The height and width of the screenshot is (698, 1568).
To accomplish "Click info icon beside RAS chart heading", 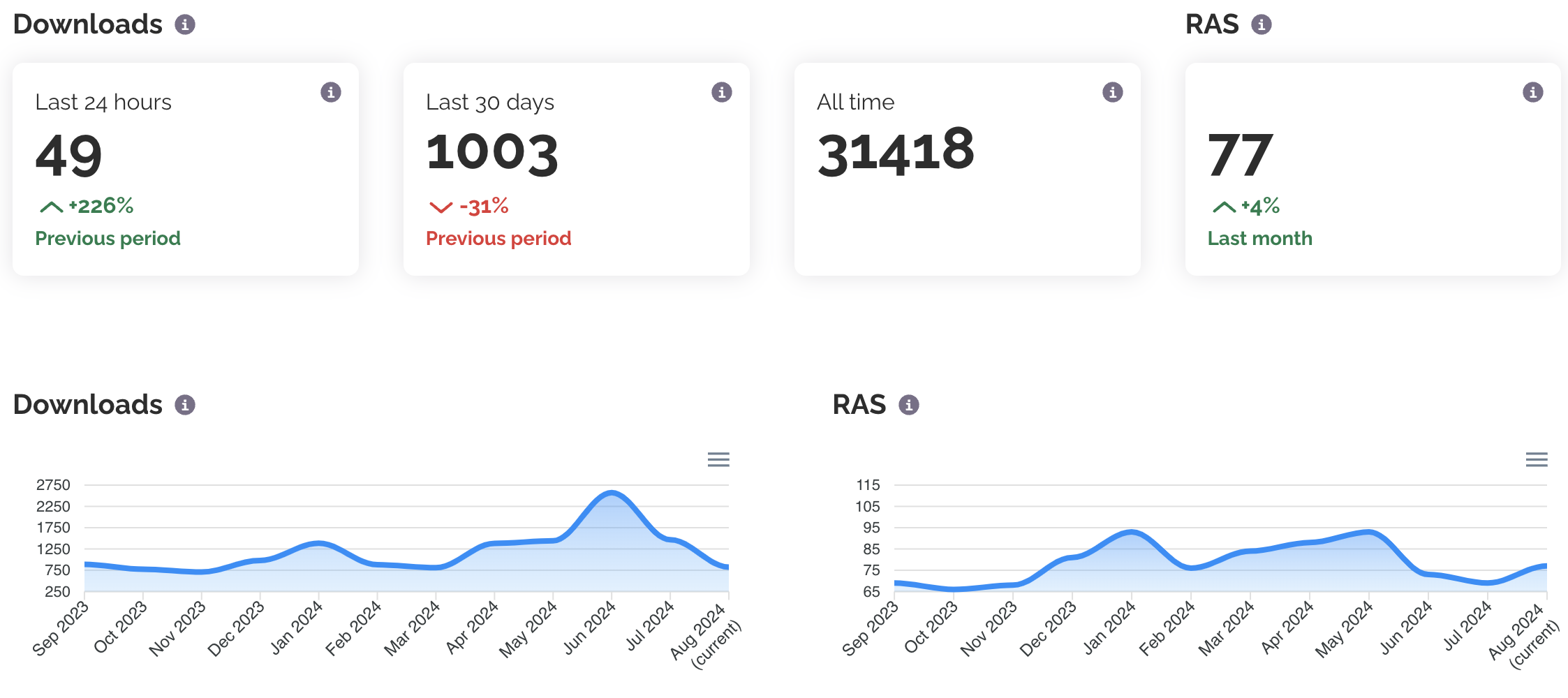I will (909, 405).
